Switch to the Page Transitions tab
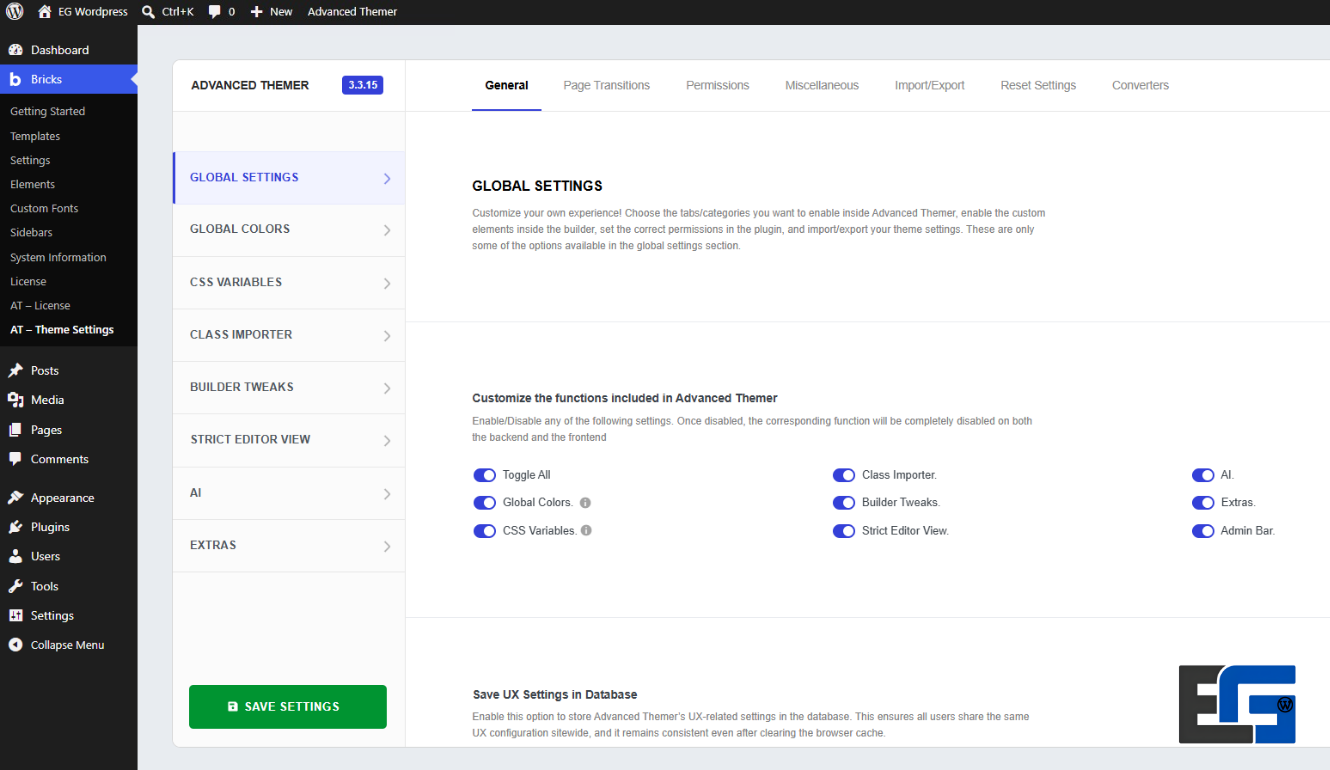The width and height of the screenshot is (1330, 770). click(606, 85)
